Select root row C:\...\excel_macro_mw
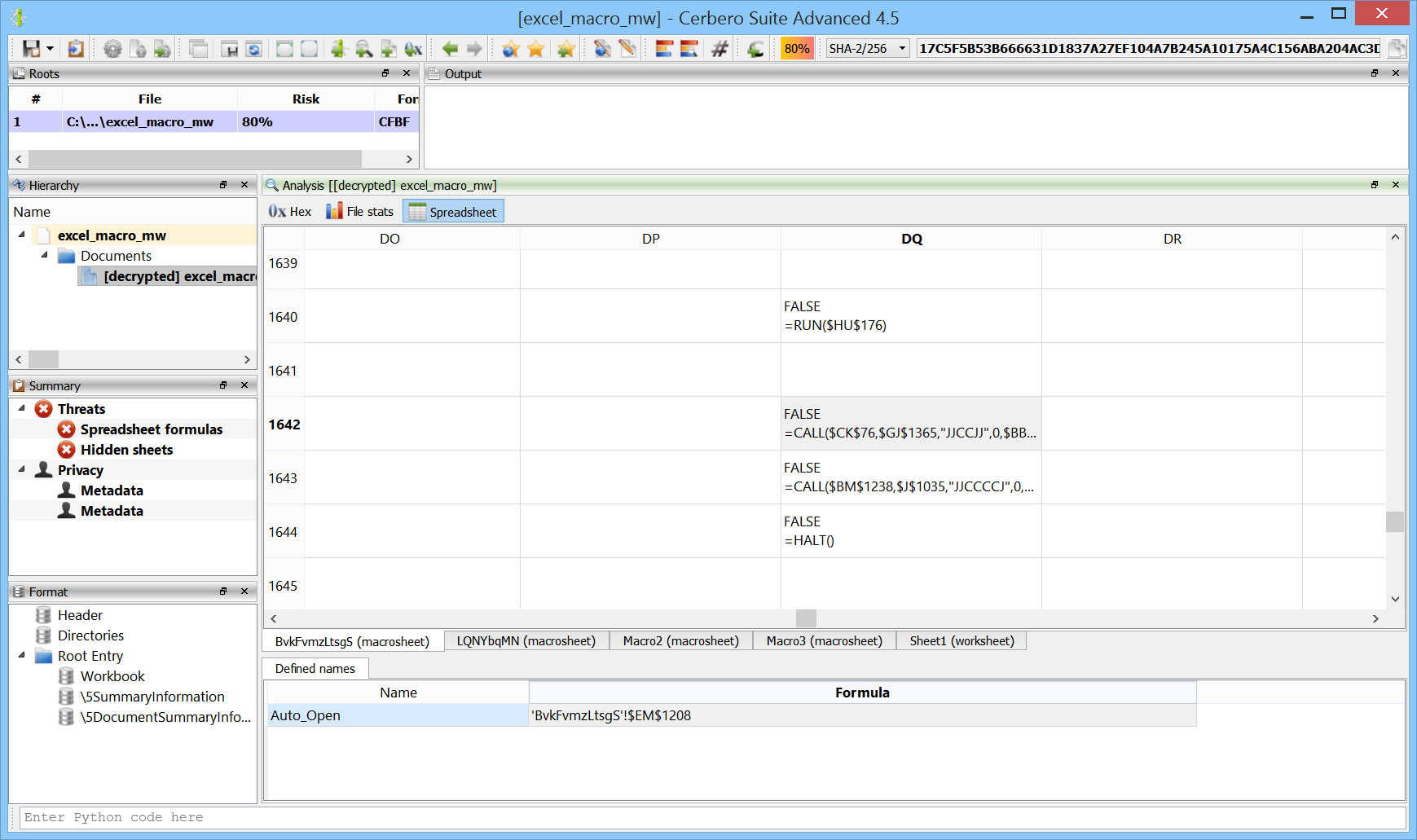Viewport: 1417px width, 840px height. click(214, 121)
